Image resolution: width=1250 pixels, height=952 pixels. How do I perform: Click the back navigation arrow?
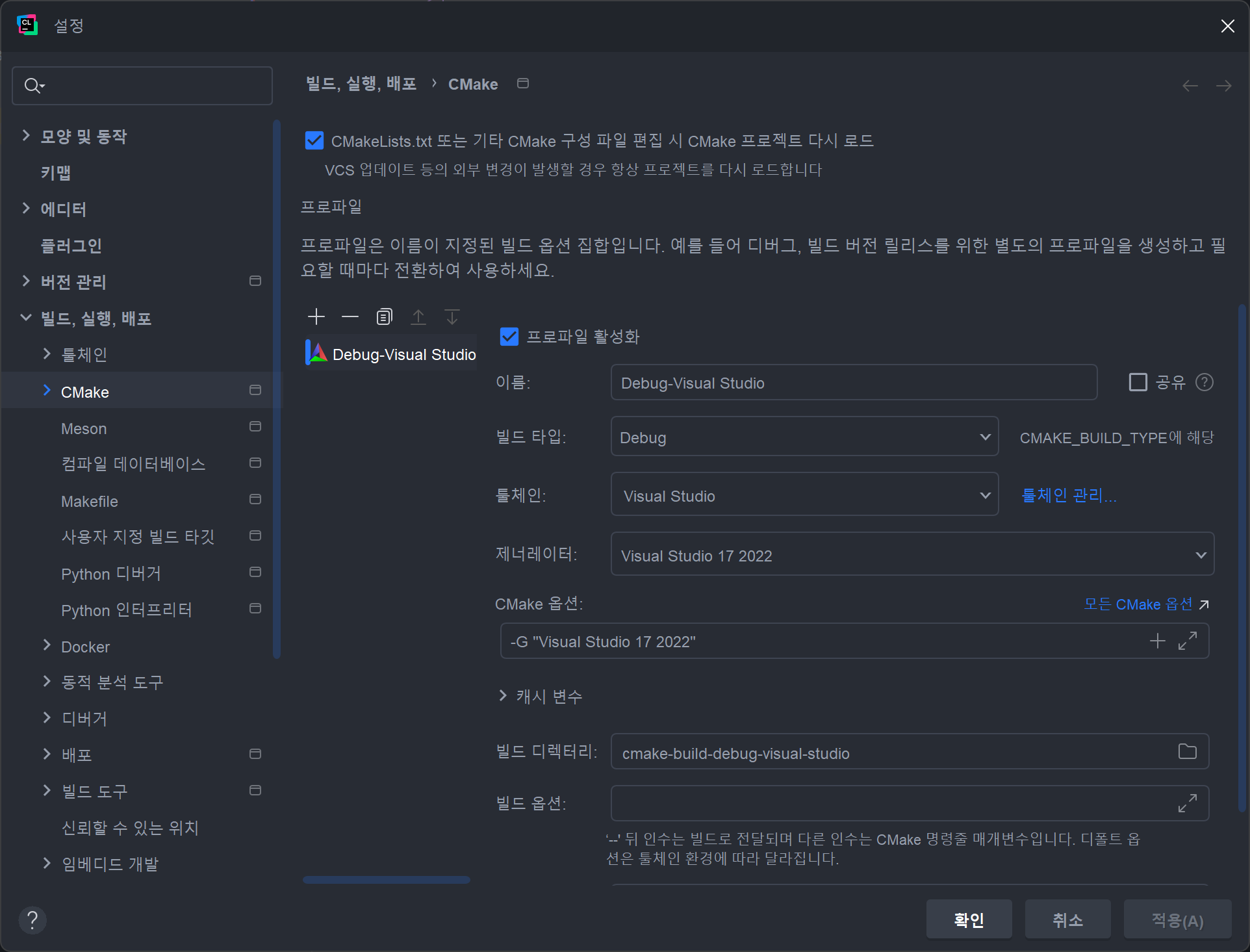tap(1190, 86)
